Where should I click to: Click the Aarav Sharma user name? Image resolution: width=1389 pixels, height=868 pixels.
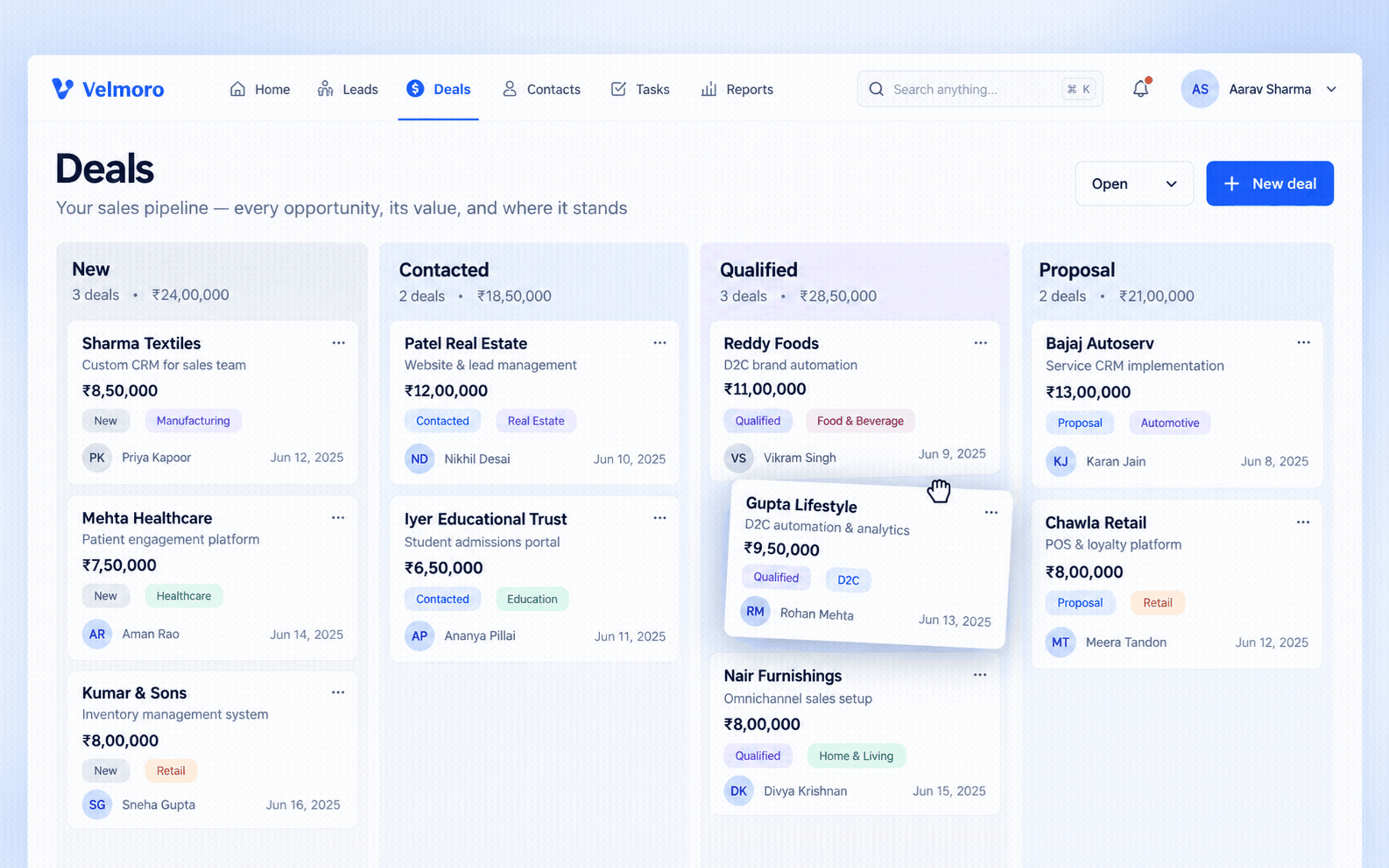point(1270,89)
